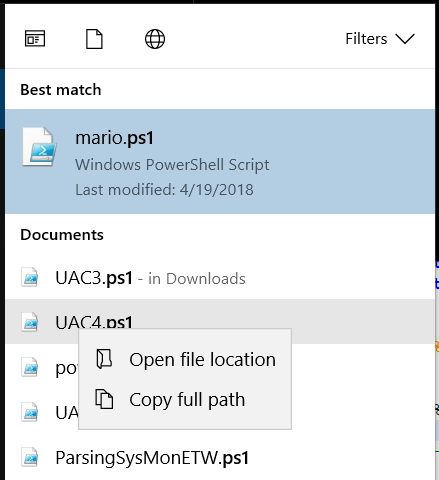439x480 pixels.
Task: Click the Filters chevron arrow
Action: pos(405,39)
